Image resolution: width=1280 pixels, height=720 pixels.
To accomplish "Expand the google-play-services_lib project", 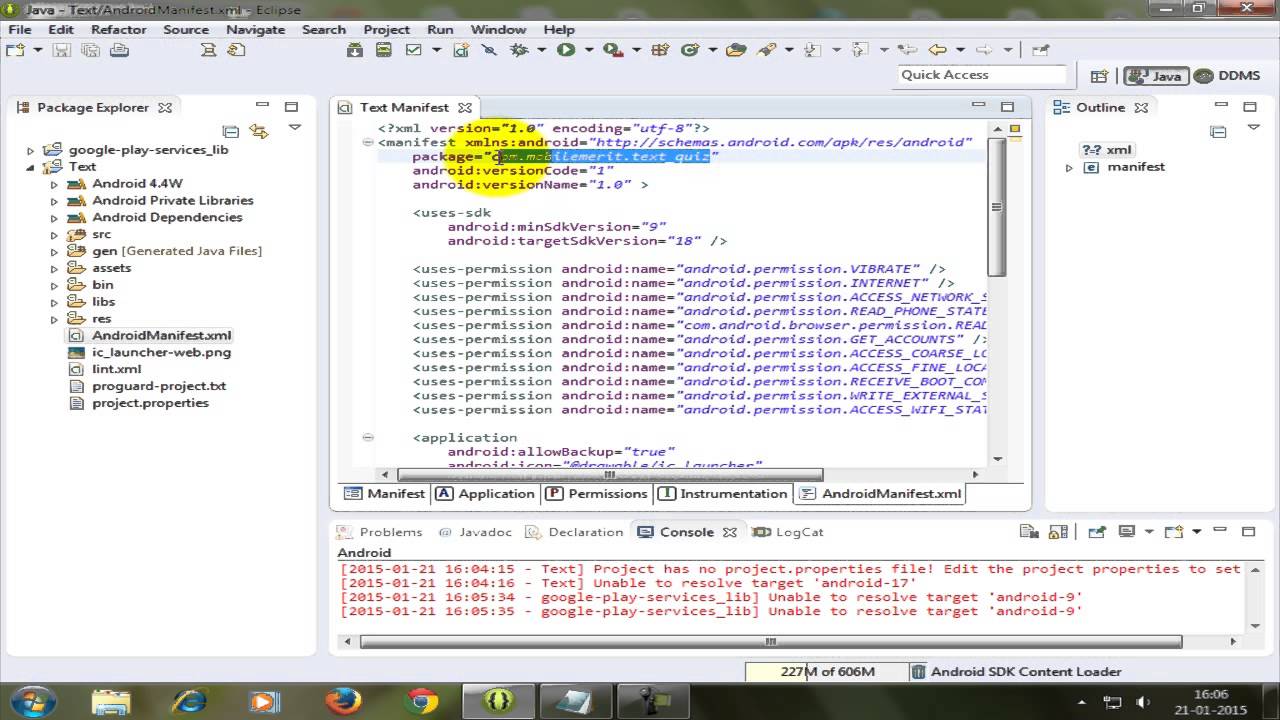I will point(30,150).
